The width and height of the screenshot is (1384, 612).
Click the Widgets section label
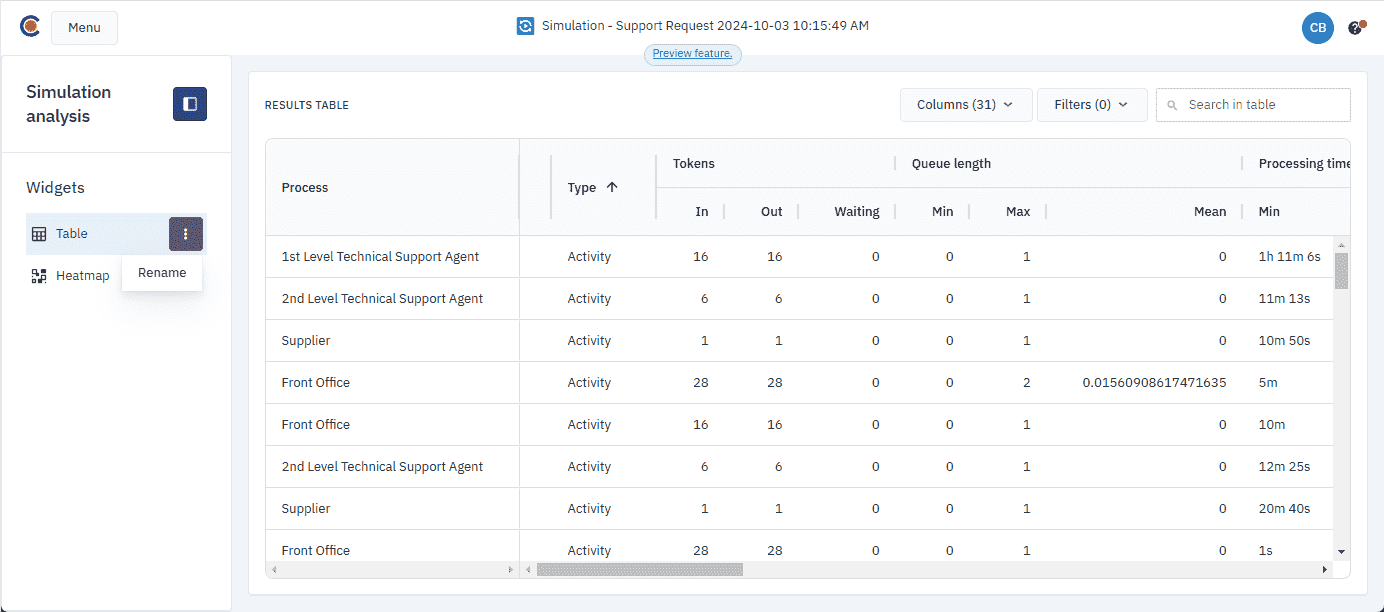(x=55, y=188)
